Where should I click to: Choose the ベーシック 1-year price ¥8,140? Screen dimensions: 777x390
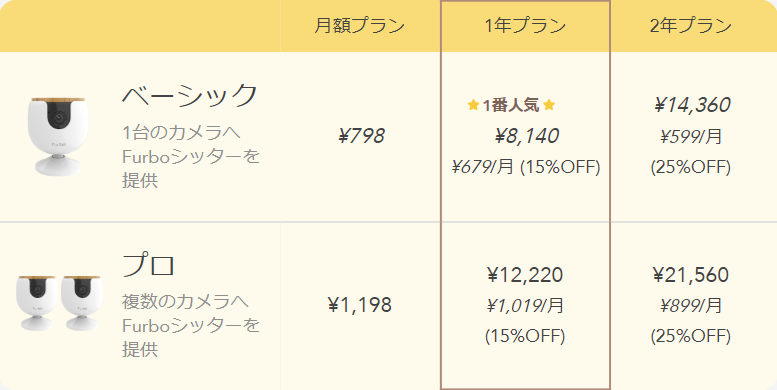click(x=526, y=136)
